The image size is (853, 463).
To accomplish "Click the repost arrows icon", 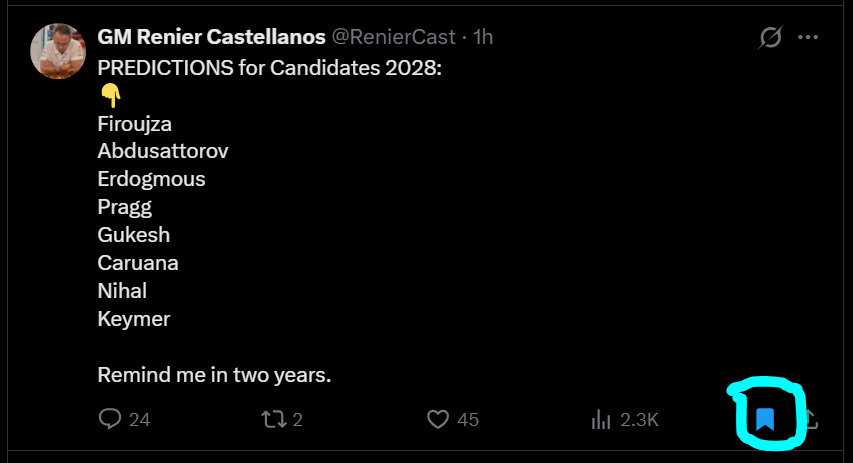I will (x=274, y=419).
